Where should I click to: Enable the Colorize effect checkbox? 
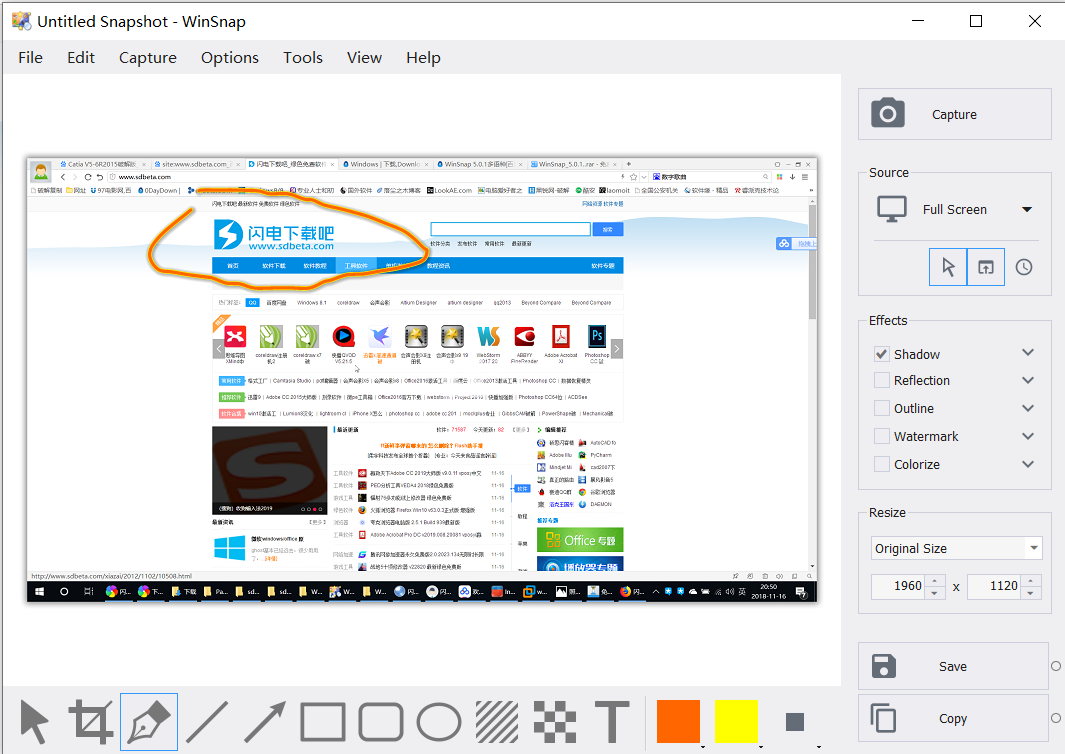coord(882,464)
